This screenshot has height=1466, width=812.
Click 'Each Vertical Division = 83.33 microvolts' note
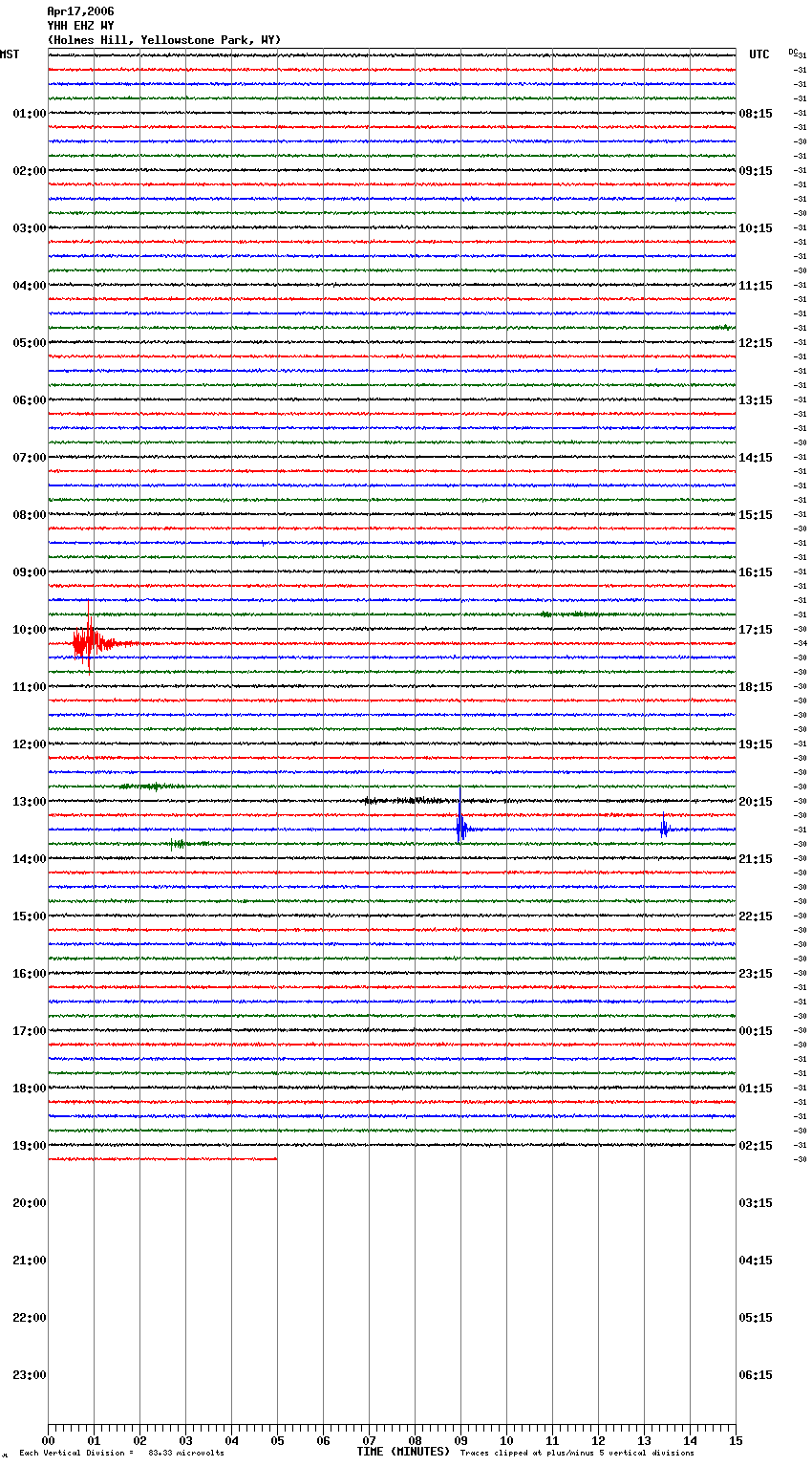point(121,1454)
